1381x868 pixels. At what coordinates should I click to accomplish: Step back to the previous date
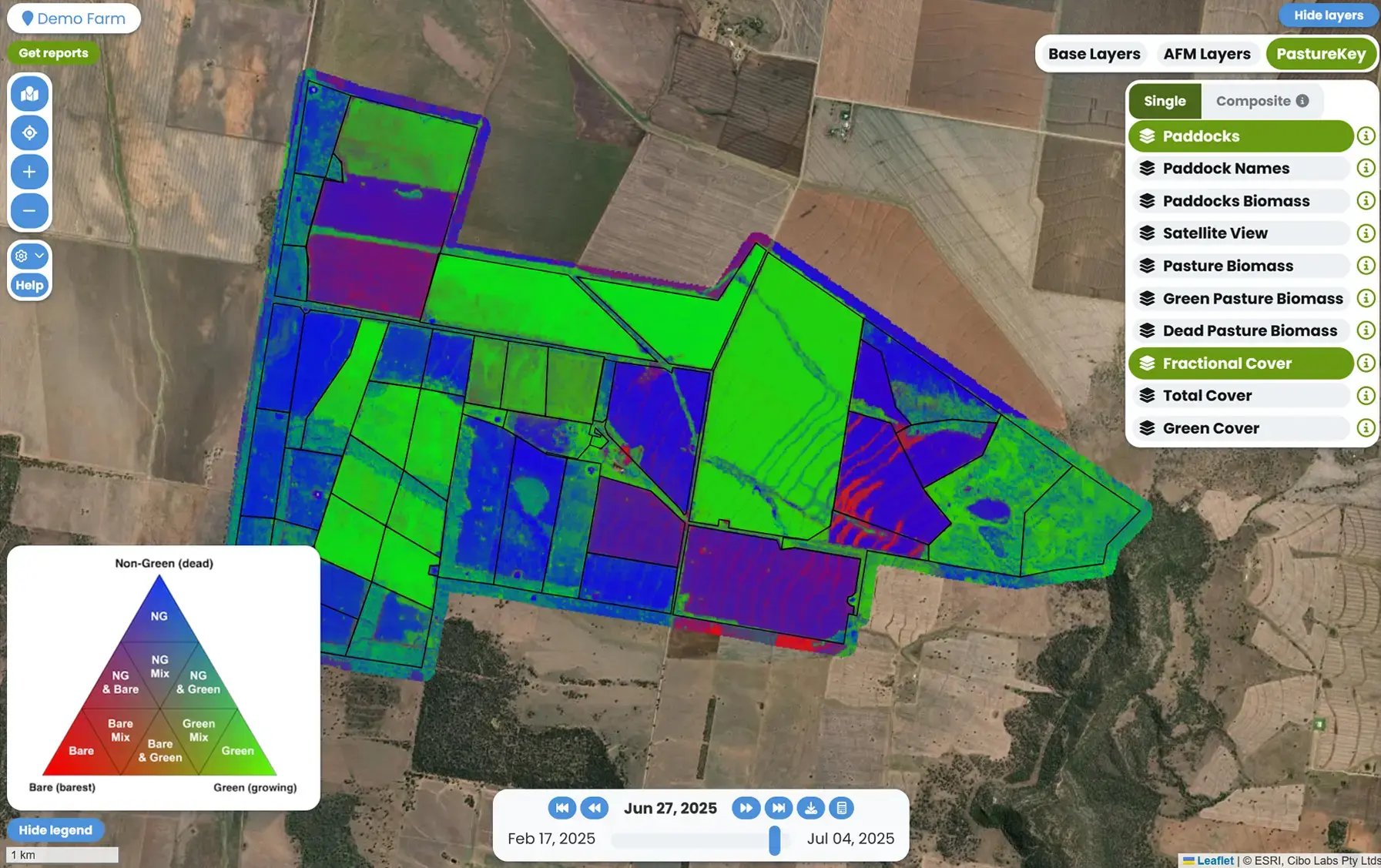click(594, 808)
